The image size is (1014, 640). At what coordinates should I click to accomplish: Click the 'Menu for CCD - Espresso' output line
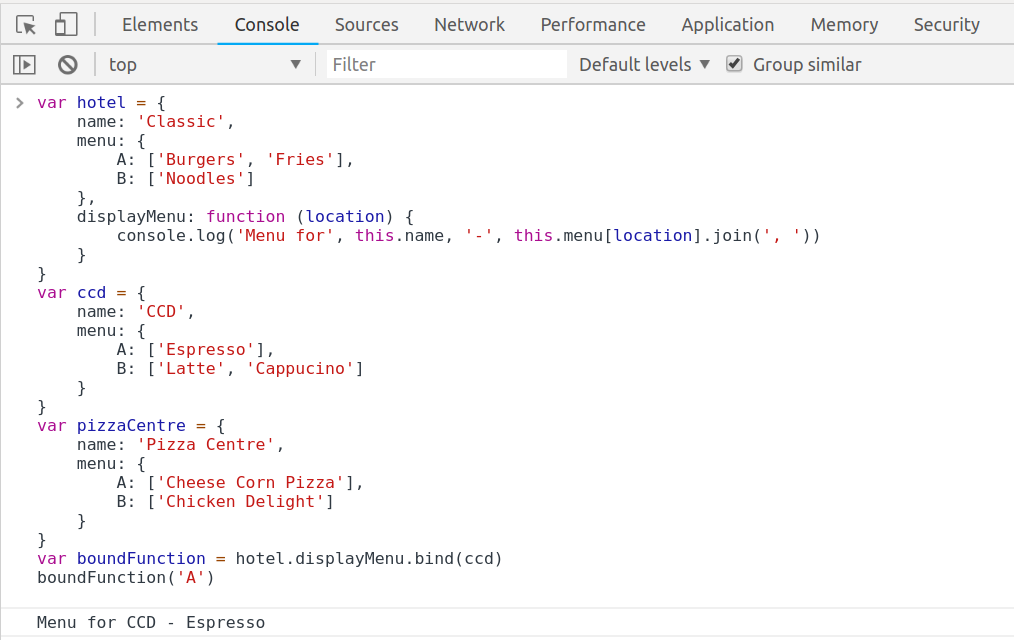pyautogui.click(x=151, y=623)
